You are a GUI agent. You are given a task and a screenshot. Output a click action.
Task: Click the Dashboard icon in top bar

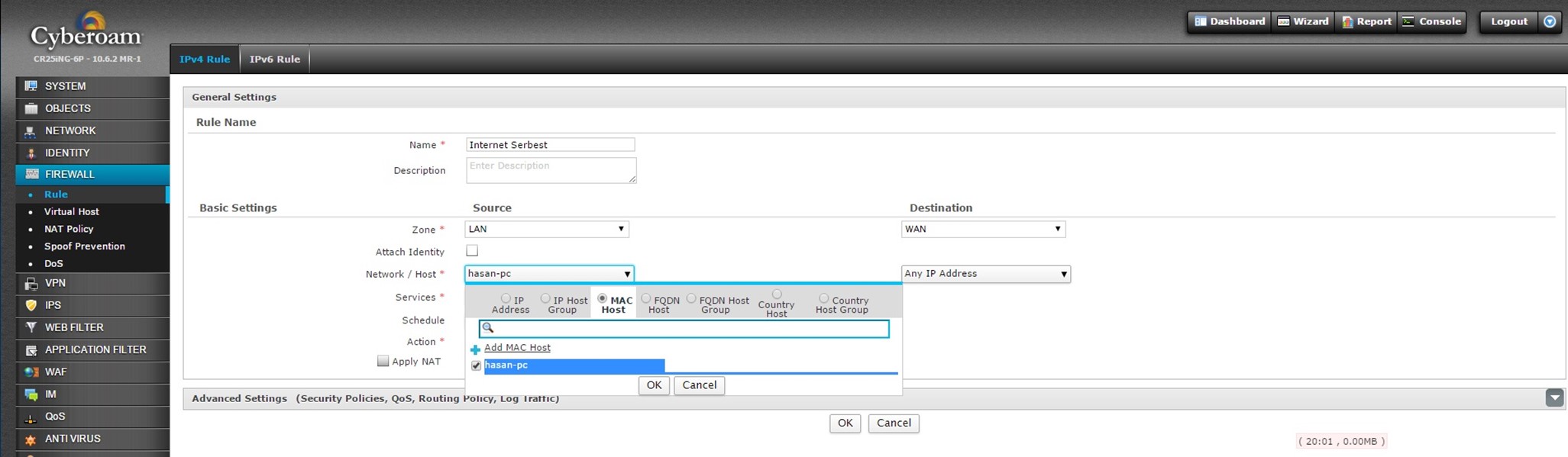1200,21
